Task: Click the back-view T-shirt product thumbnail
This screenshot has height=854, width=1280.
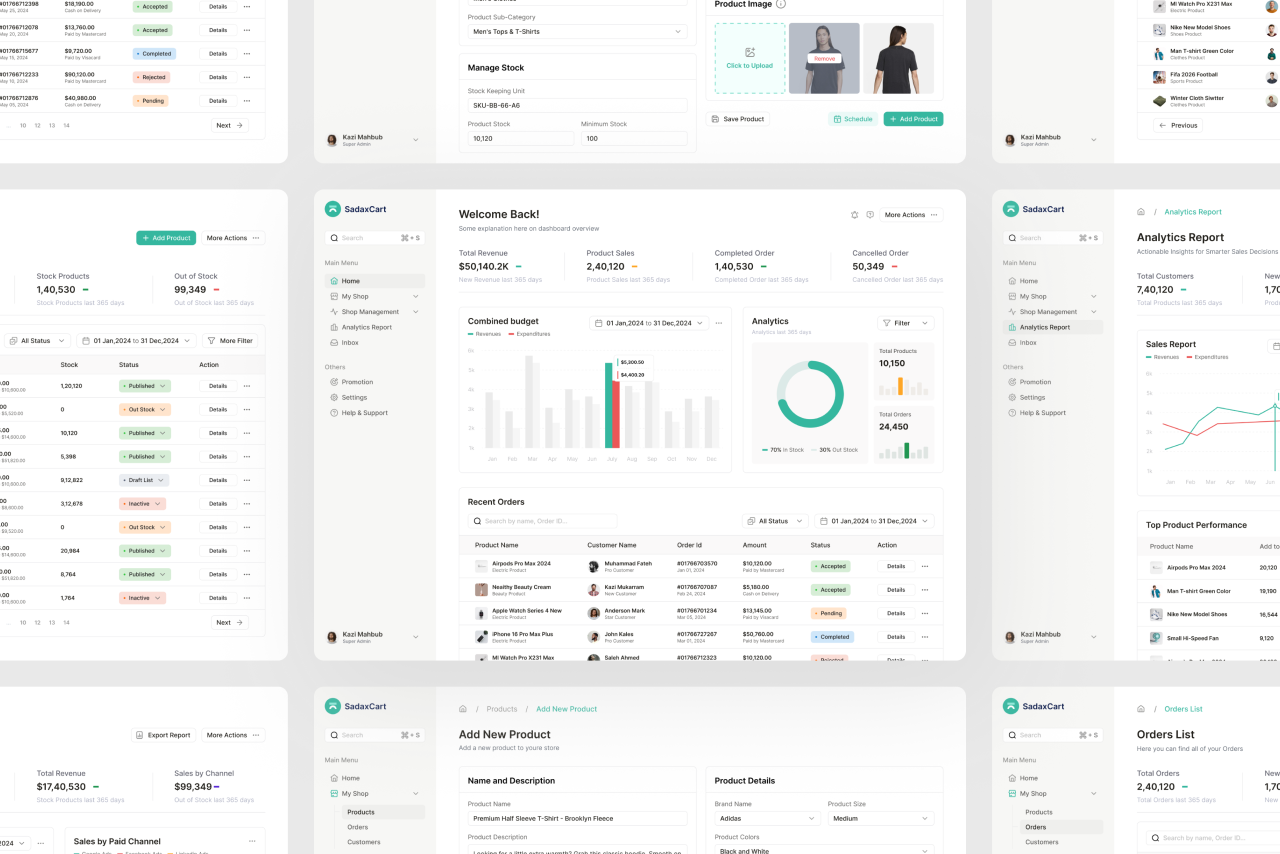Action: coord(897,58)
